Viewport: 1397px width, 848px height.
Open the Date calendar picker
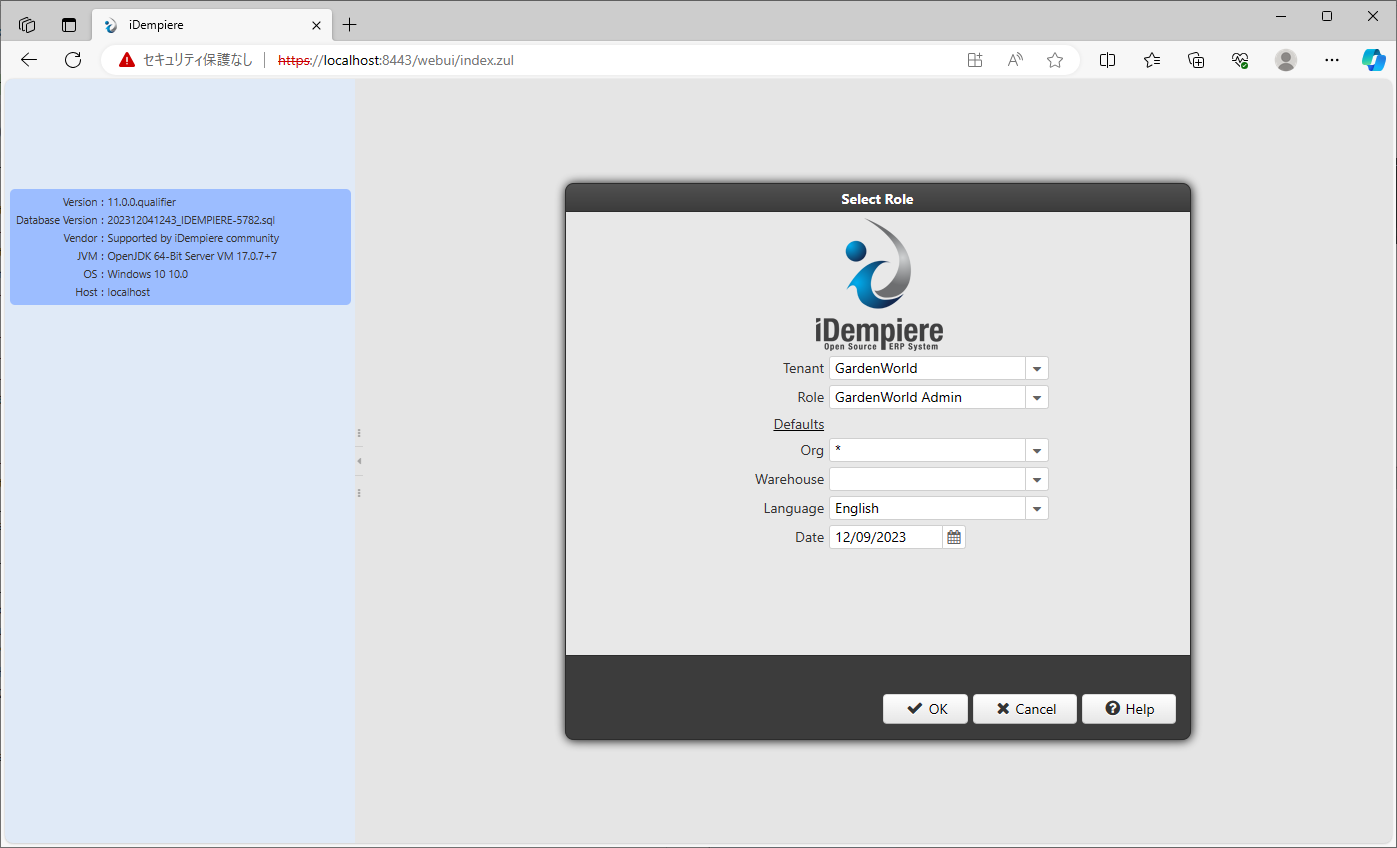(x=954, y=537)
